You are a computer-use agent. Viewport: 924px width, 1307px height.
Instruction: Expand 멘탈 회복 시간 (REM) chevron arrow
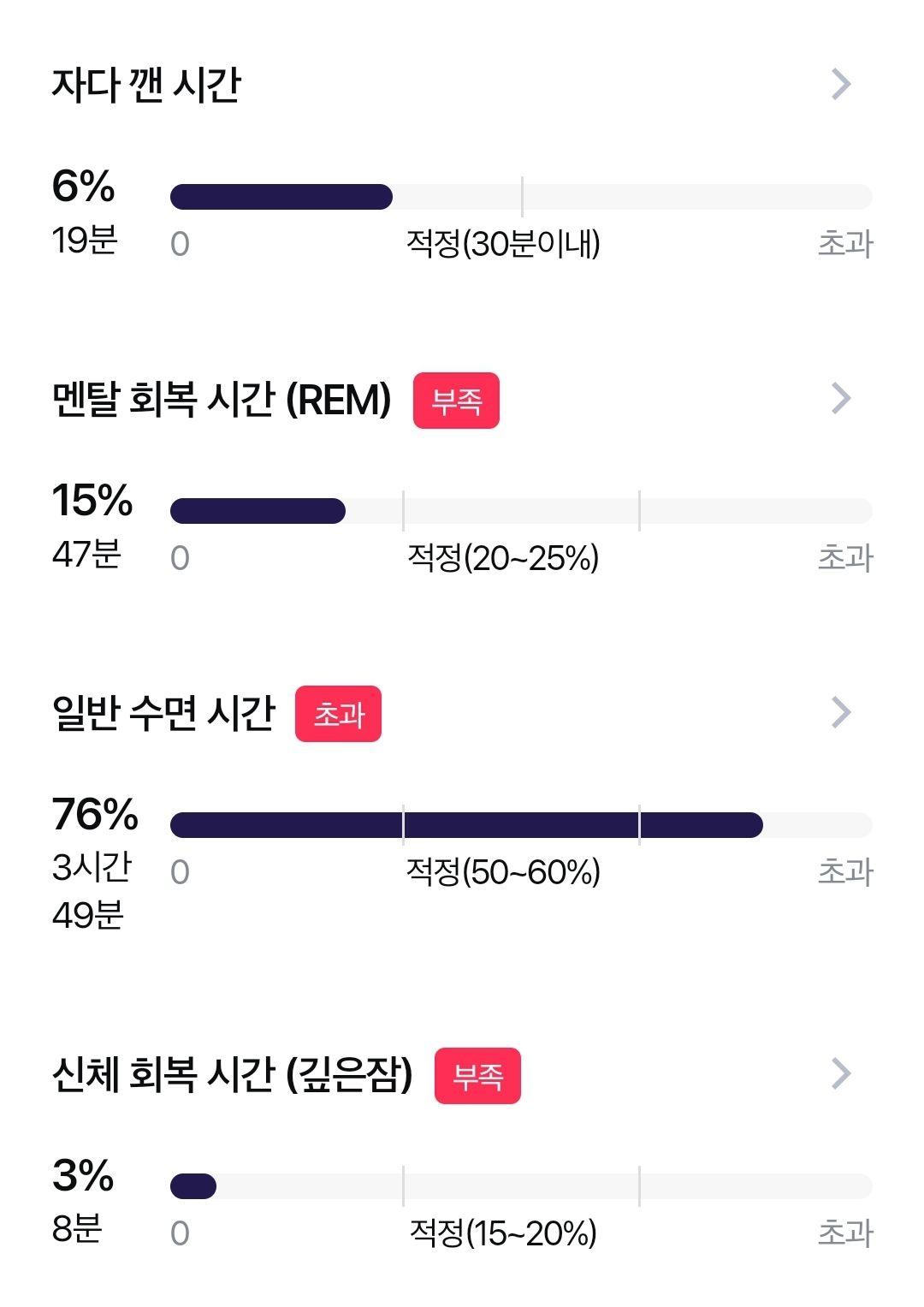(x=841, y=398)
